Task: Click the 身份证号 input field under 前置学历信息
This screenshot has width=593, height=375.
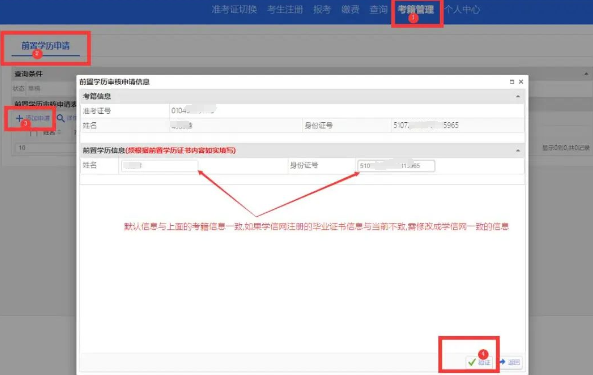Action: [x=396, y=166]
